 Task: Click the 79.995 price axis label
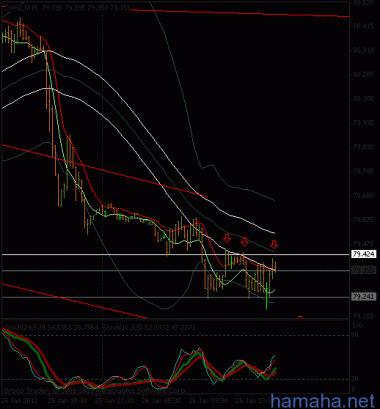point(362,123)
